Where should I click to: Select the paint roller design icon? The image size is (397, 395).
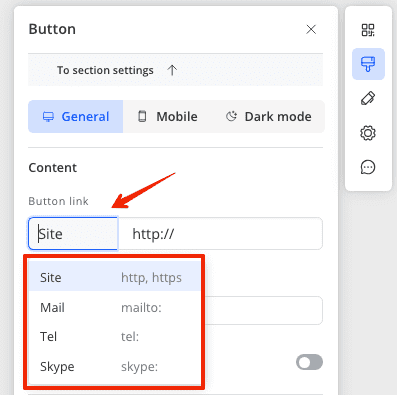pyautogui.click(x=368, y=64)
